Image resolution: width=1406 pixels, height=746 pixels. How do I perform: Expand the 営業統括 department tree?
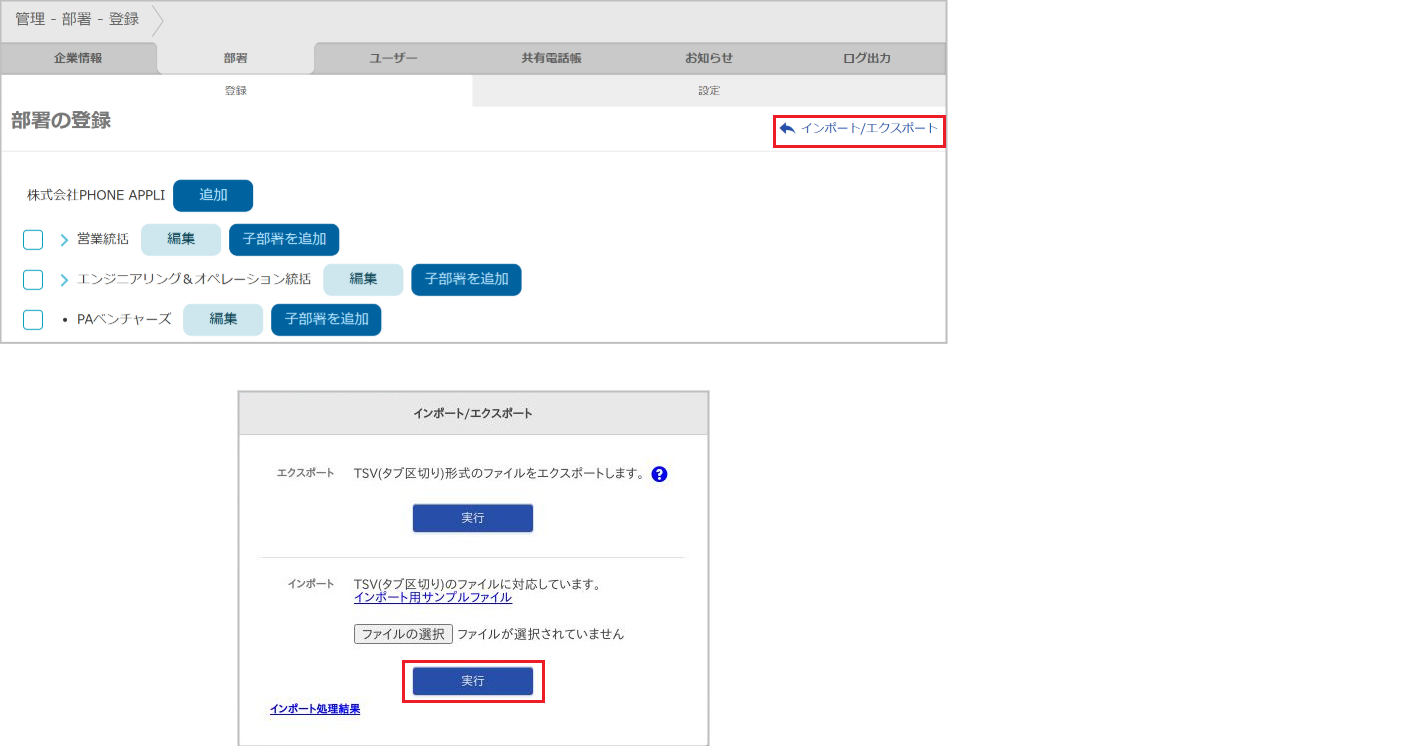(x=63, y=240)
